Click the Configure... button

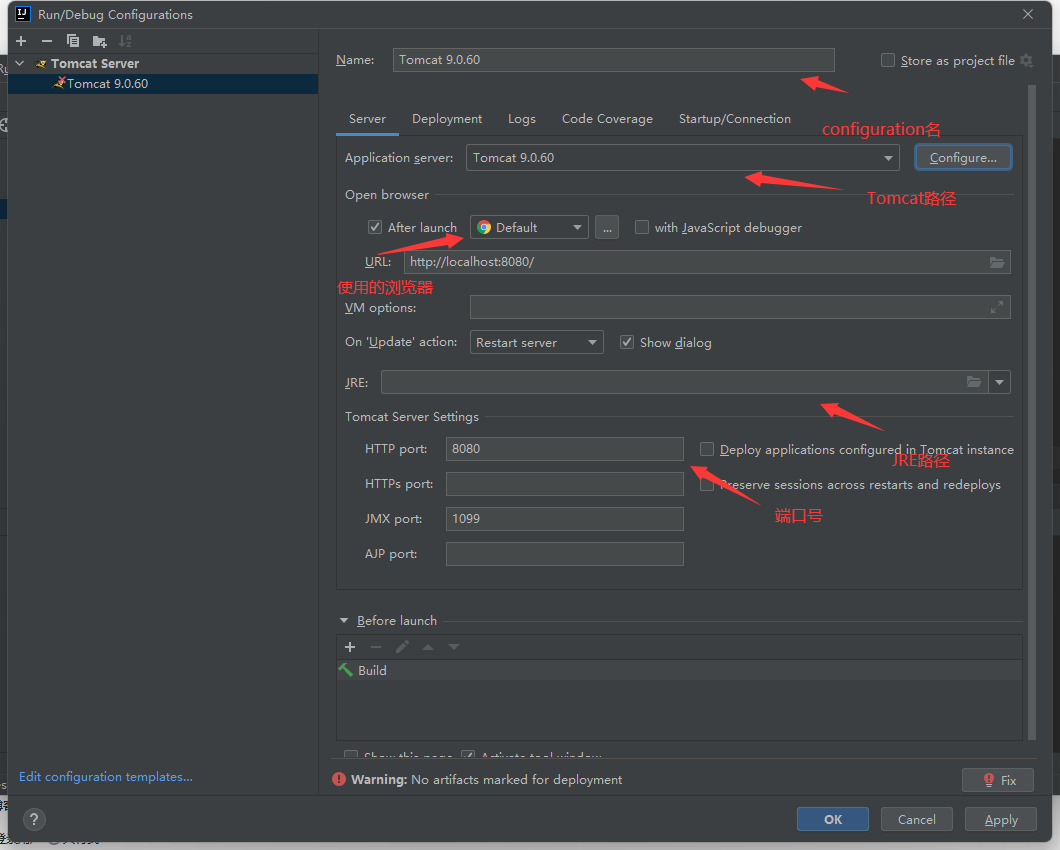962,158
